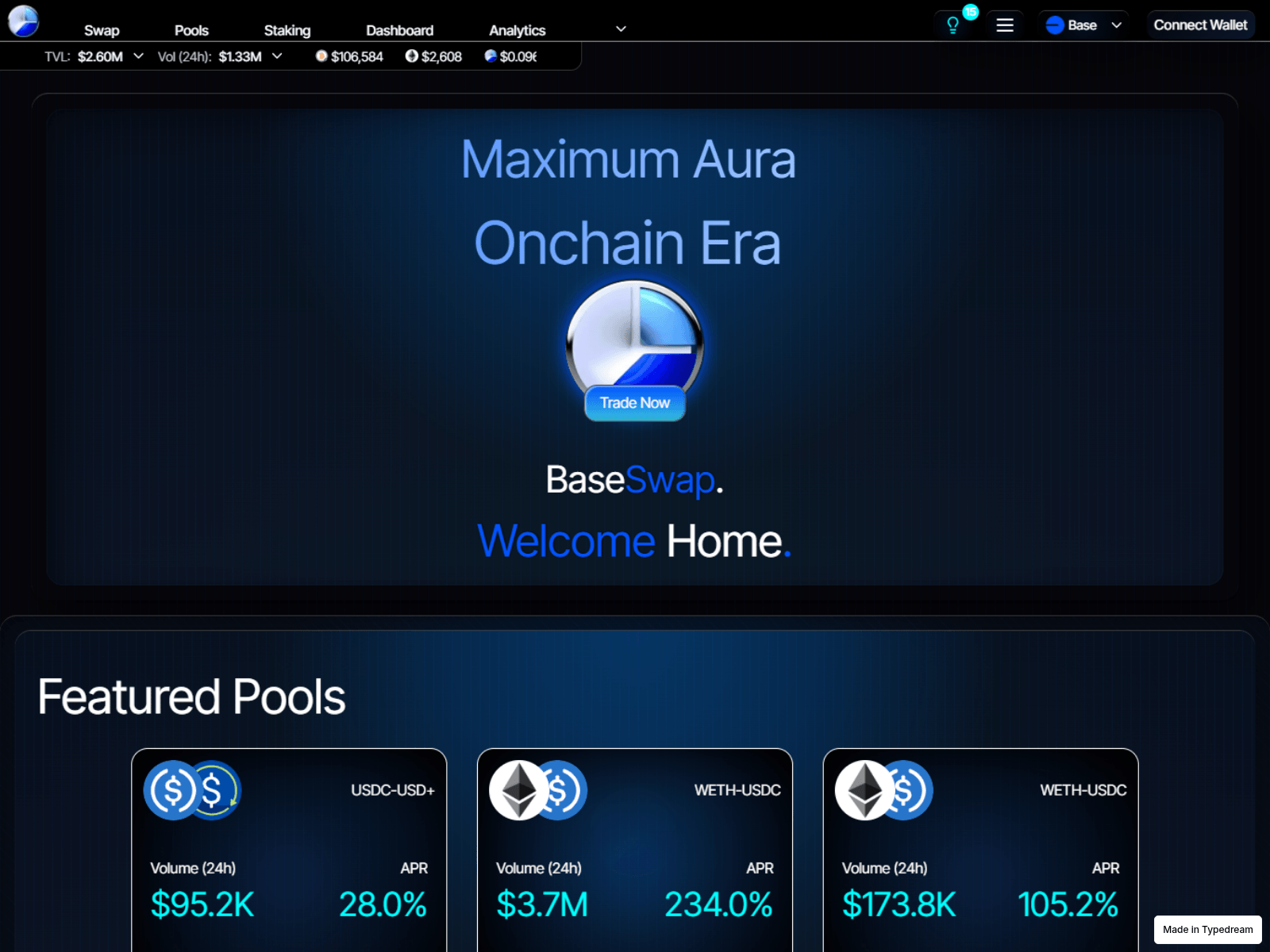Click the Ethereum price ticker icon

tap(411, 56)
